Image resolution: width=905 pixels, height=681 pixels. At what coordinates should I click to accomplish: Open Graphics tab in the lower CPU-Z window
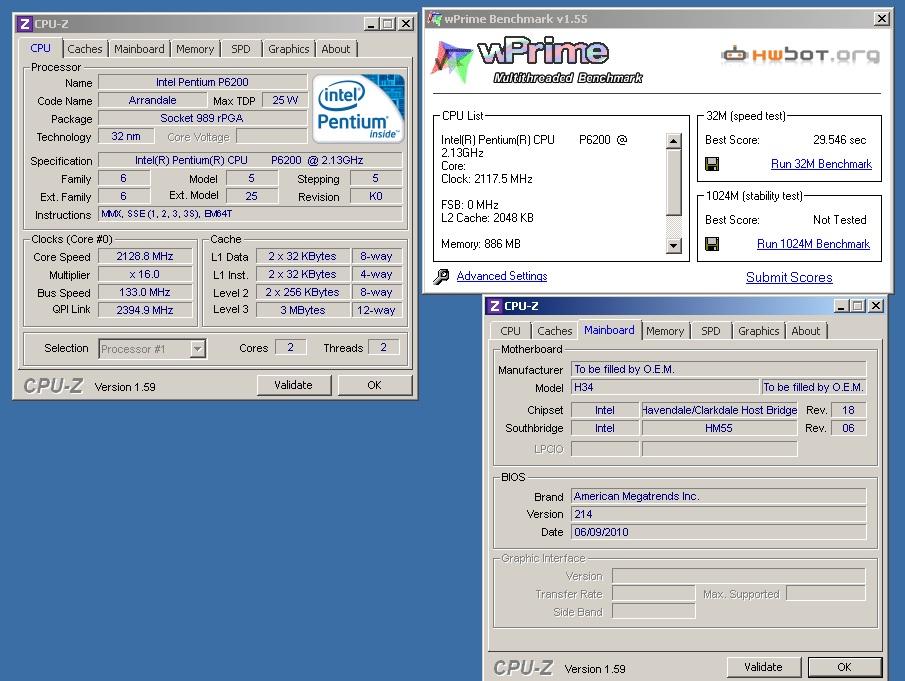[758, 331]
